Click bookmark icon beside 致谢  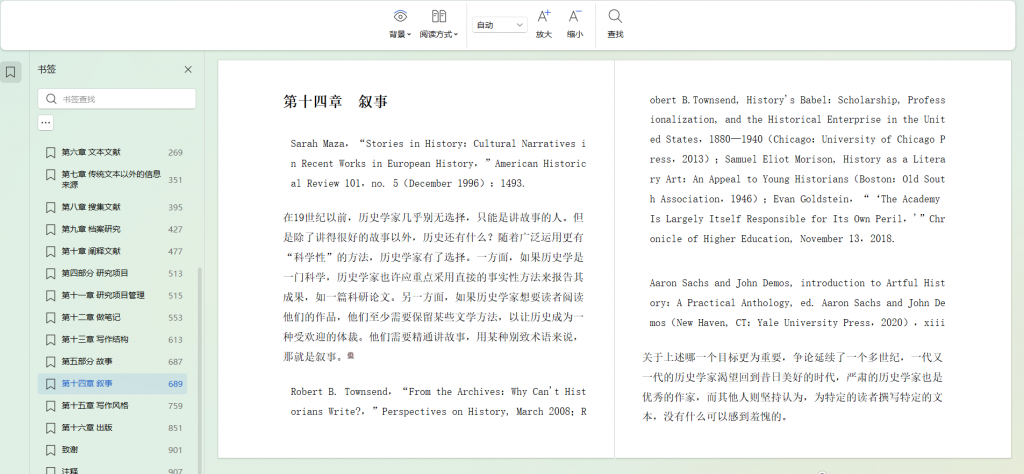[50, 450]
